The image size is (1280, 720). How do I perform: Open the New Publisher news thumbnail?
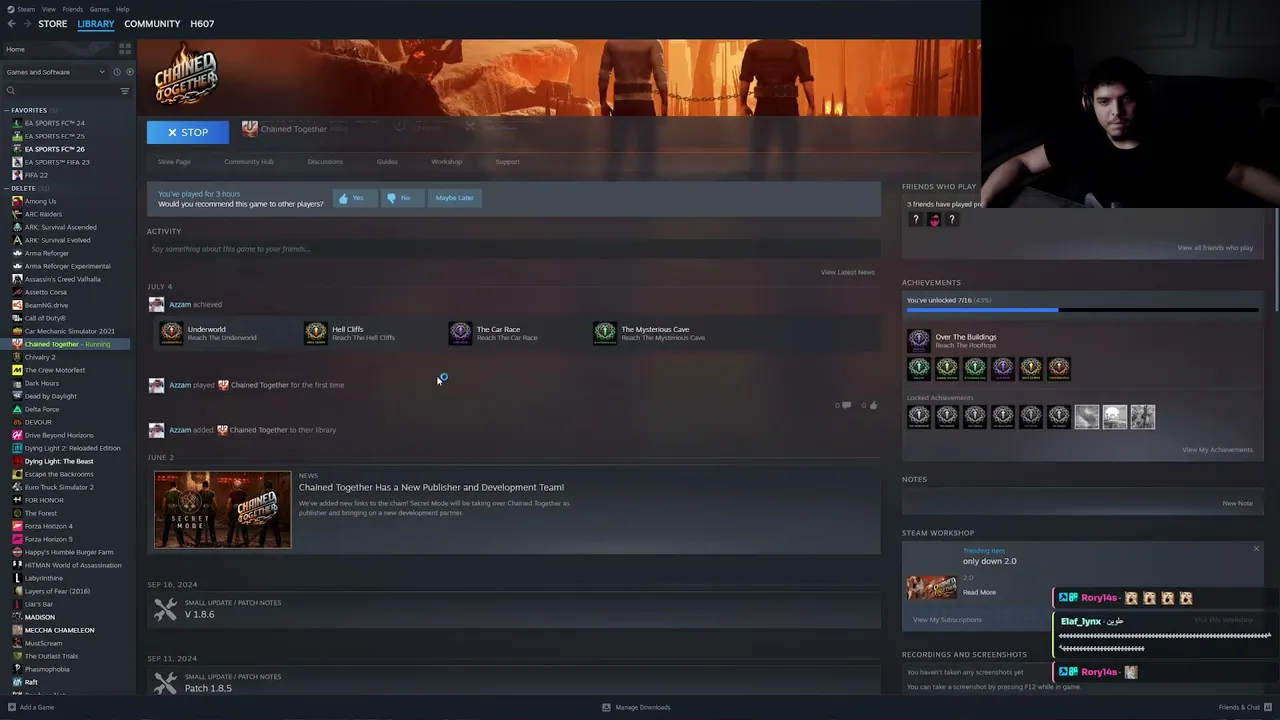tap(223, 510)
